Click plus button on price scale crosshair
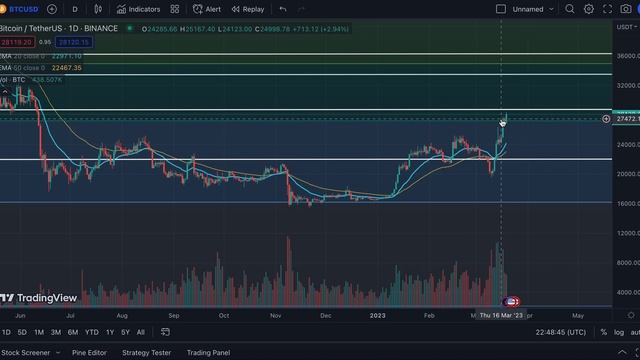 606,119
